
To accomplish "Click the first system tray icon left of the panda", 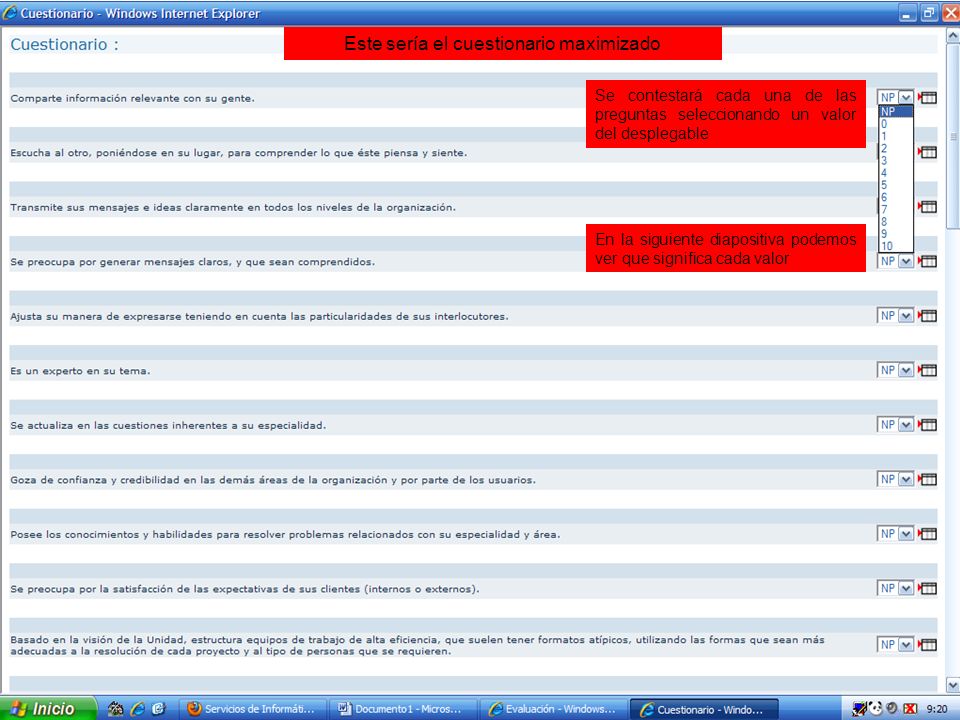I will point(860,708).
